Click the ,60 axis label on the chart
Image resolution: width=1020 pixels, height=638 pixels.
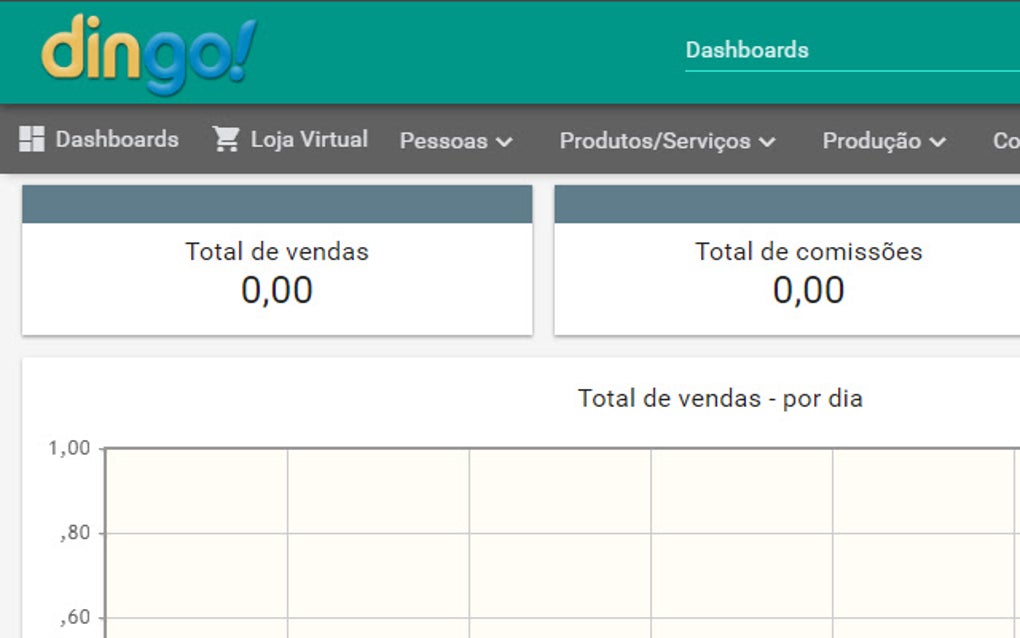coord(74,616)
